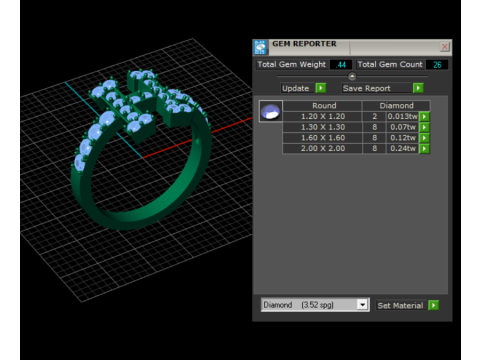Select the 1.30 X 1.30 size cell

pyautogui.click(x=323, y=127)
